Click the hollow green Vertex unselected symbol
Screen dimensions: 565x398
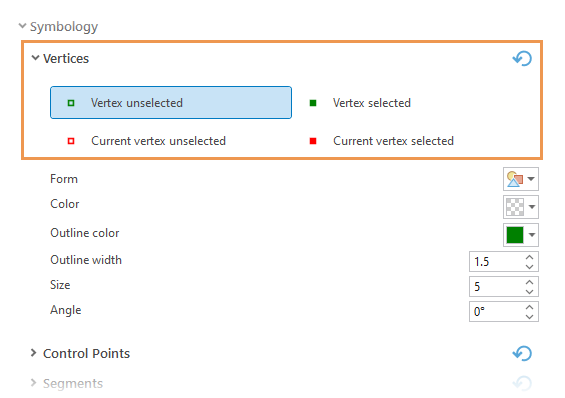(71, 103)
